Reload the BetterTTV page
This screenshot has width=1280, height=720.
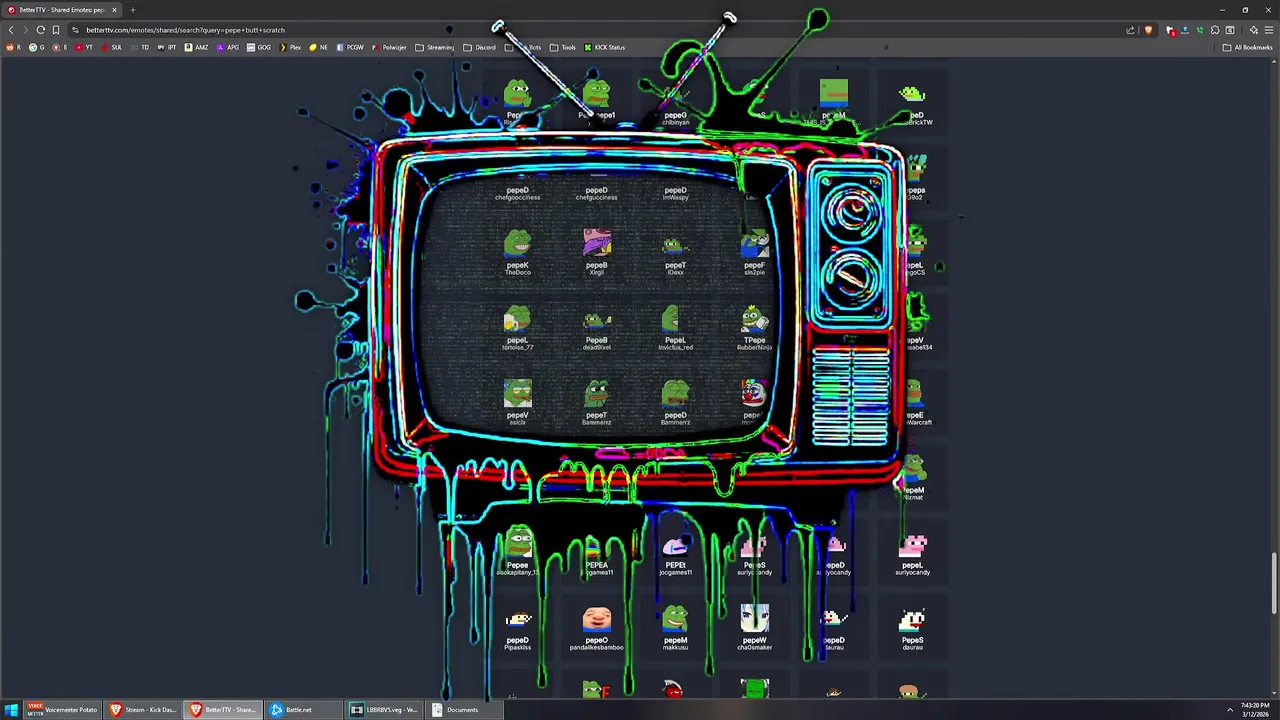[x=41, y=30]
